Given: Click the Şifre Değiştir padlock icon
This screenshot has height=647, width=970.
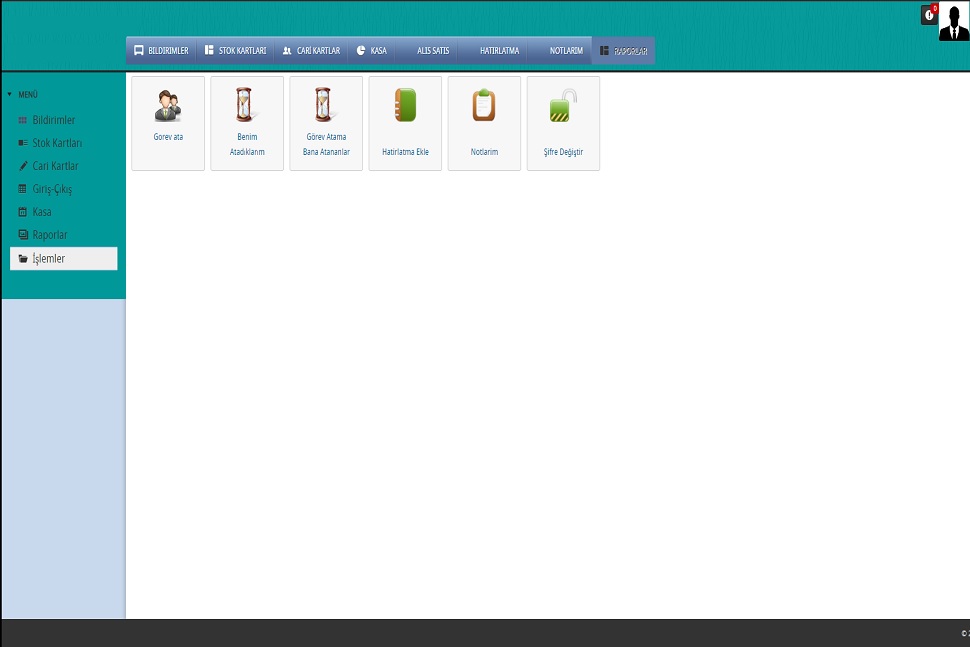Looking at the screenshot, I should point(563,106).
